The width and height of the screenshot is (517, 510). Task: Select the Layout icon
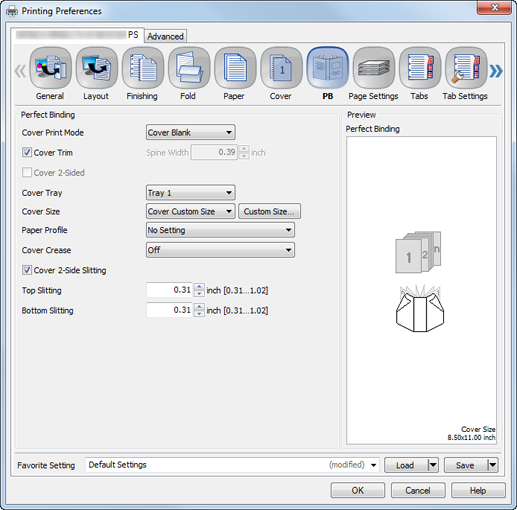[97, 68]
